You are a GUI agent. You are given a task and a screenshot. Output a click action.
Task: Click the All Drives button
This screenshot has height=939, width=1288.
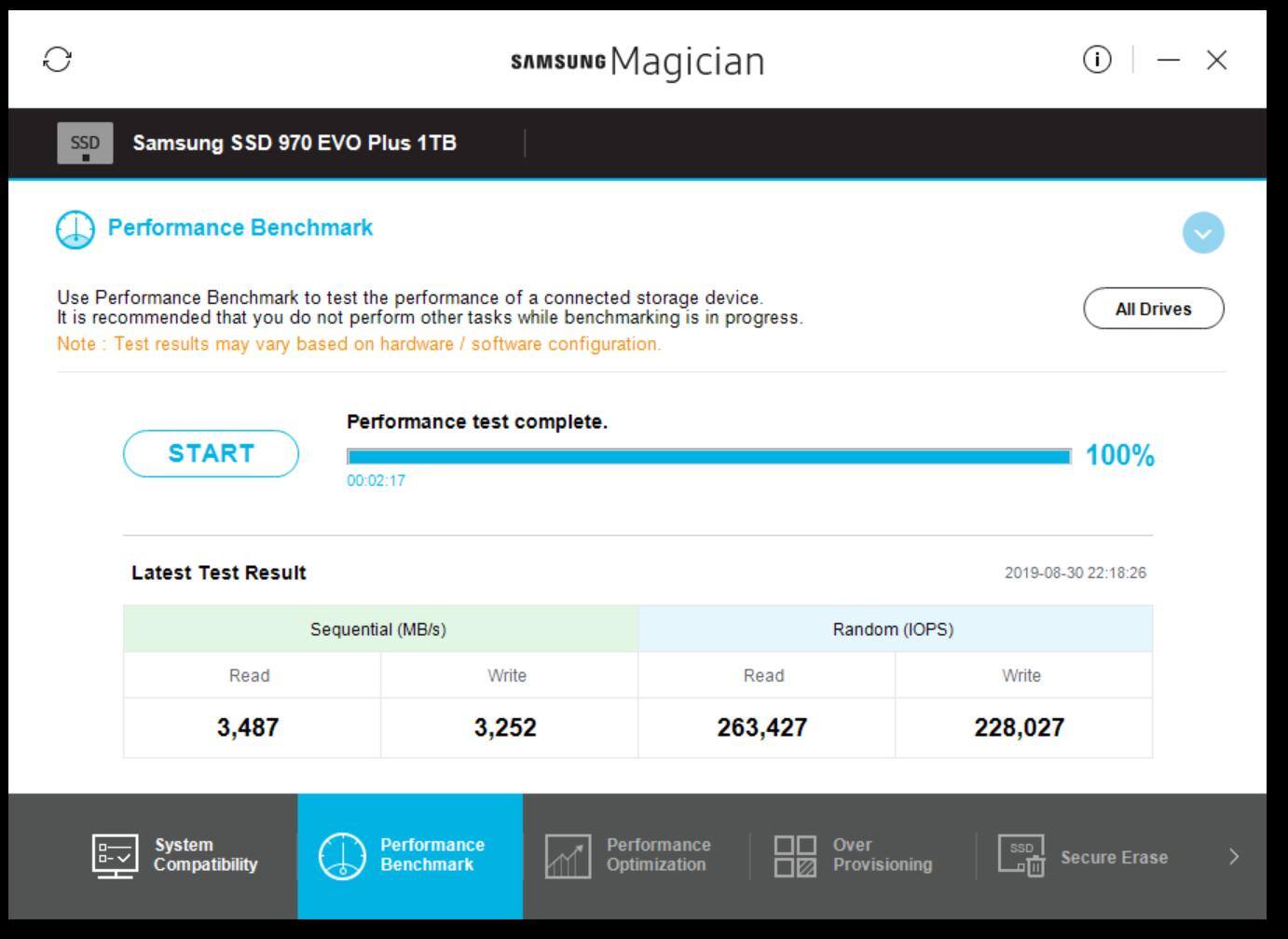pos(1153,309)
